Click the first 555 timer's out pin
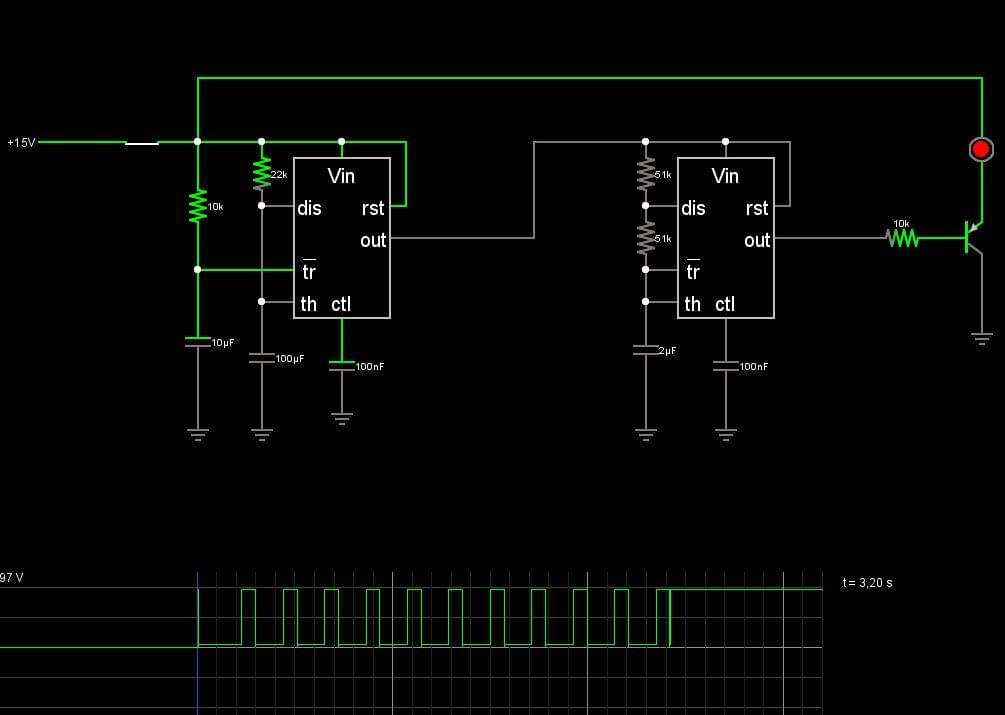The width and height of the screenshot is (1005, 715). point(373,240)
